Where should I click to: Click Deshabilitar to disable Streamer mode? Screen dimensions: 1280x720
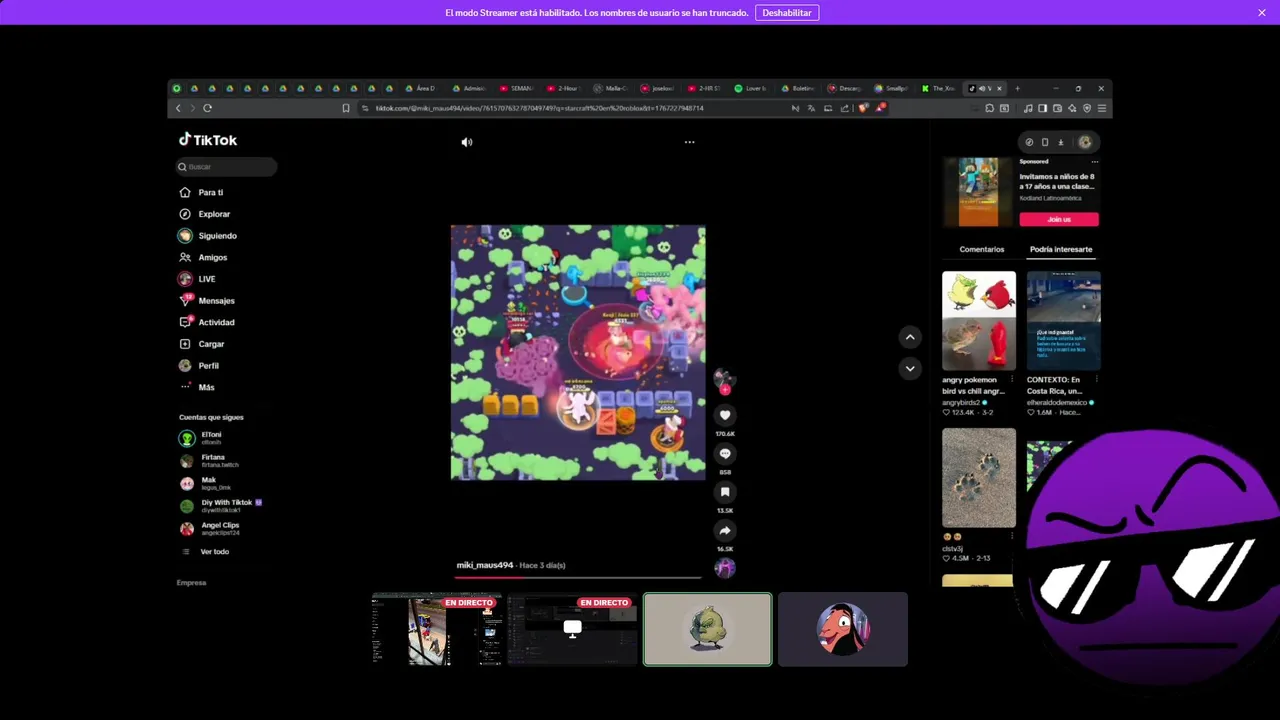click(x=787, y=13)
